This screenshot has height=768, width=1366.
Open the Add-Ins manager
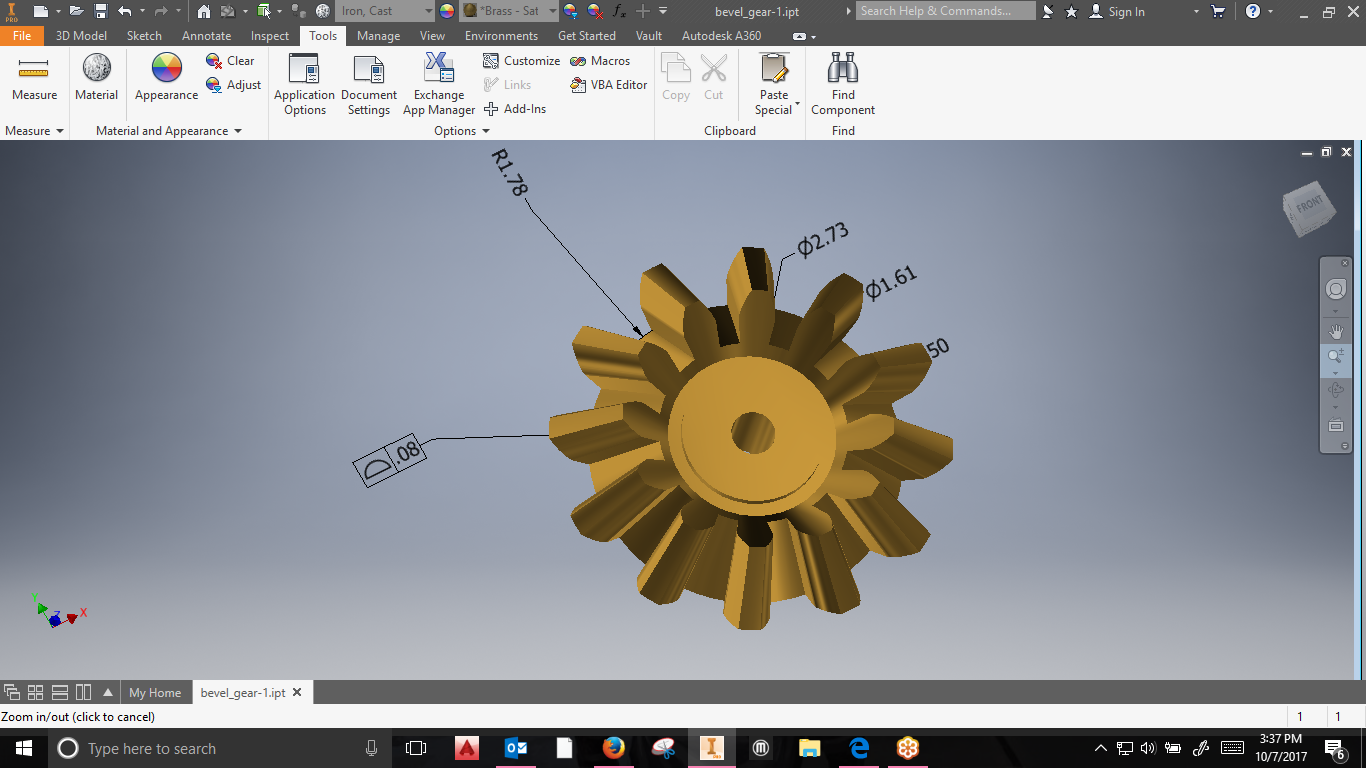tap(515, 109)
